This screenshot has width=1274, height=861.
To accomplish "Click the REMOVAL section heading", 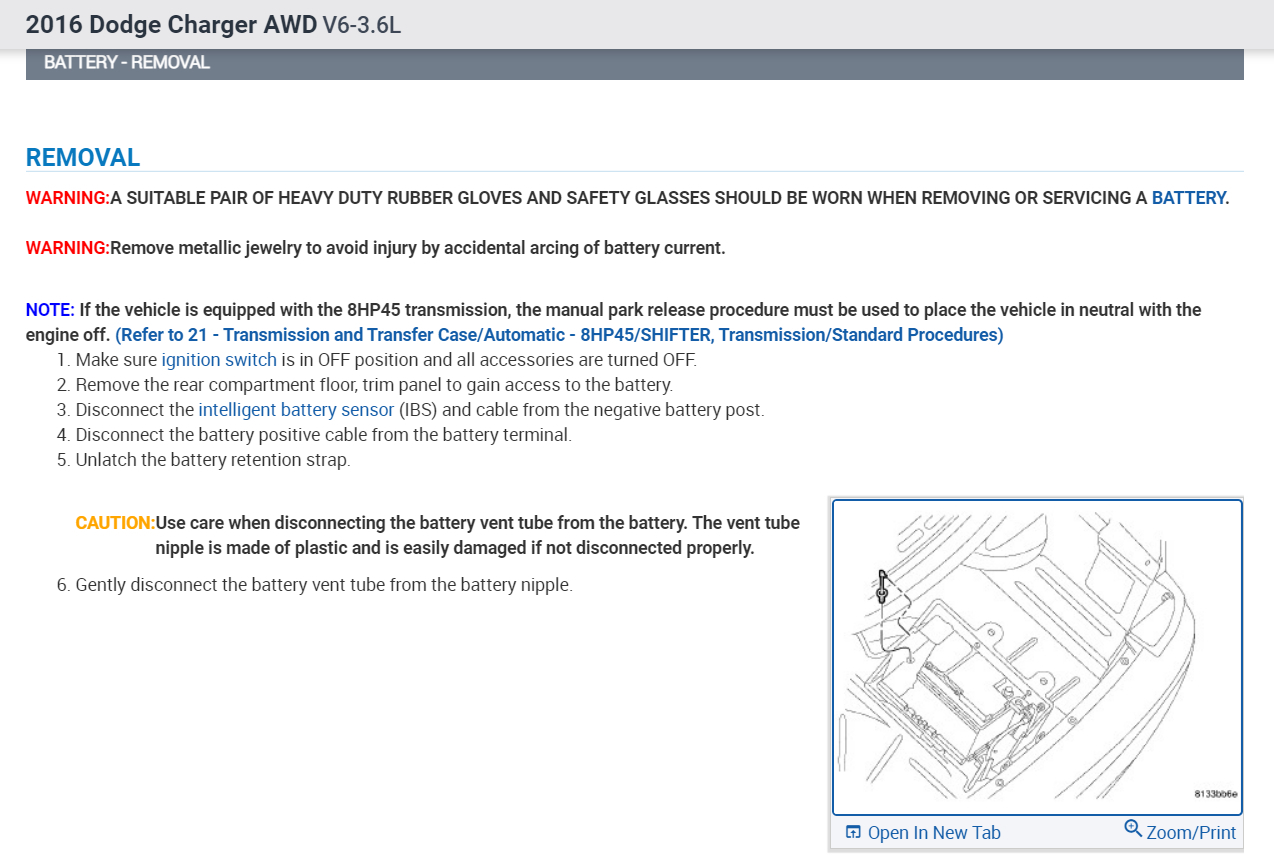I will pos(83,158).
